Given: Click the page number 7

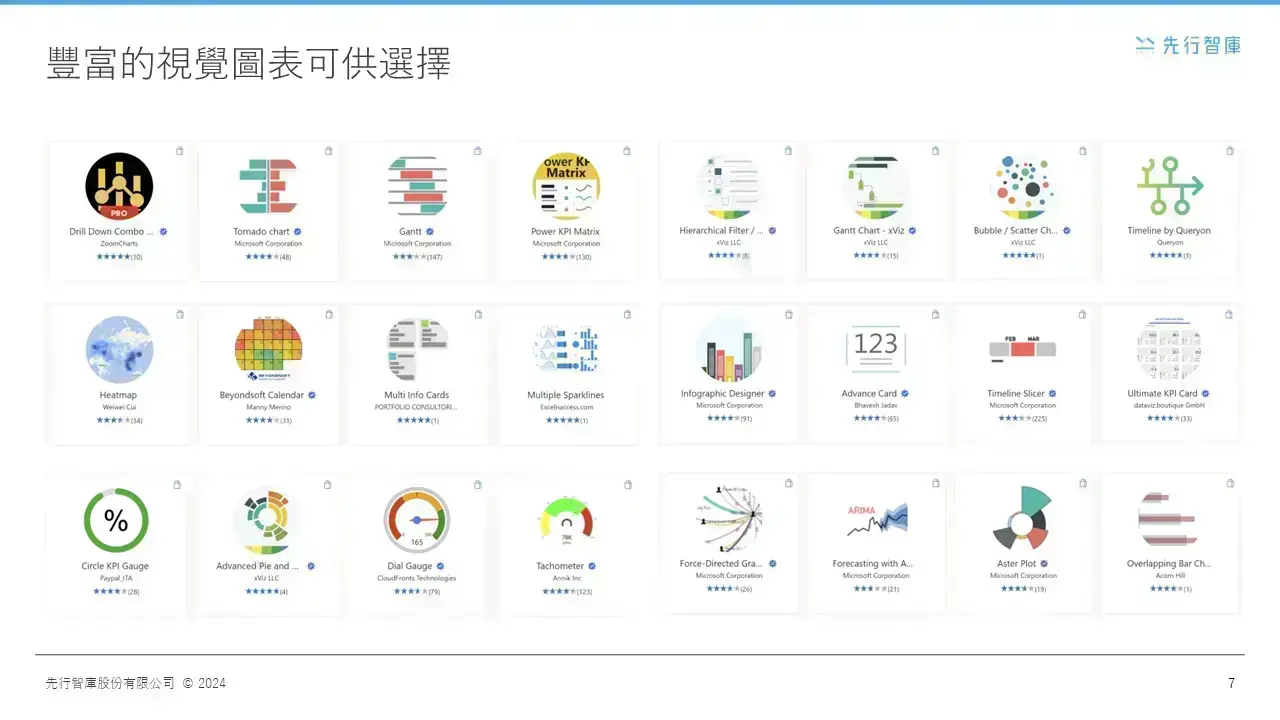Looking at the screenshot, I should [x=1232, y=683].
